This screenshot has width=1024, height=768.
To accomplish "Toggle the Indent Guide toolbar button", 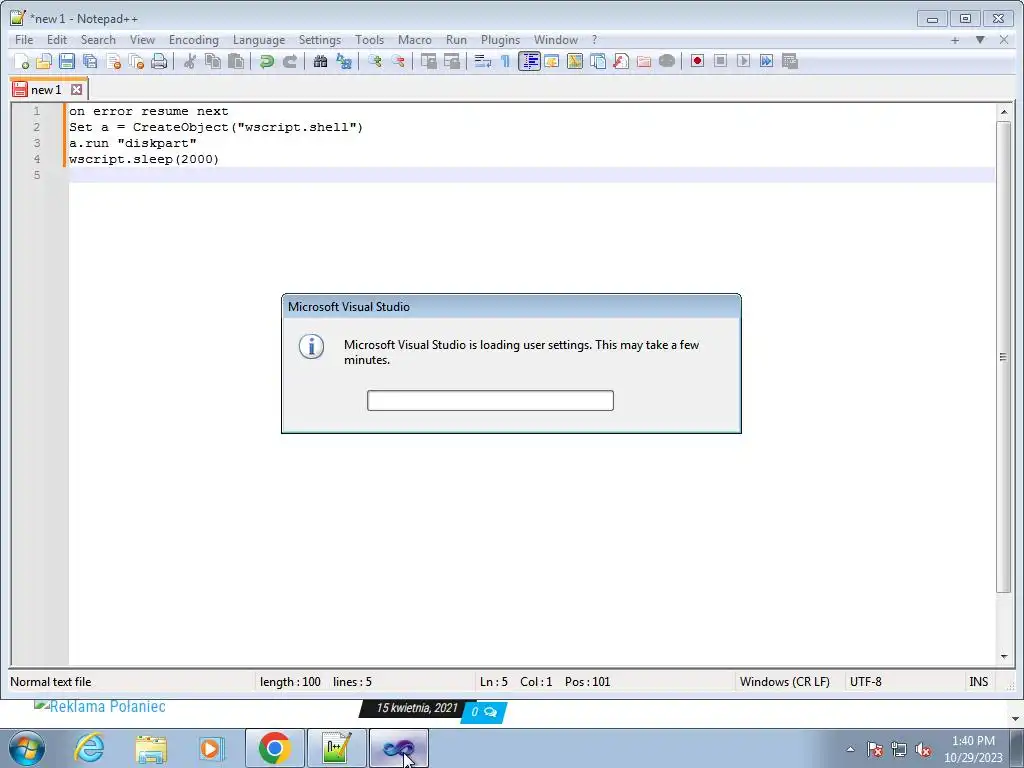I will point(529,61).
